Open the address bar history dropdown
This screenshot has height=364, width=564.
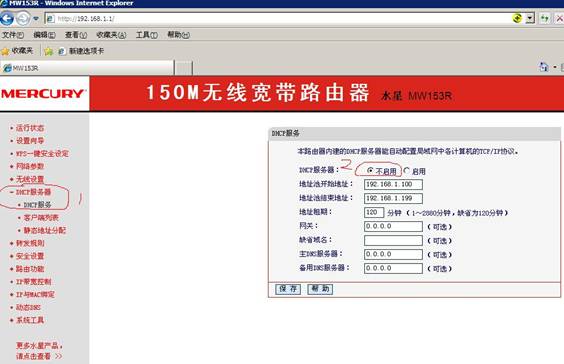pyautogui.click(x=530, y=18)
